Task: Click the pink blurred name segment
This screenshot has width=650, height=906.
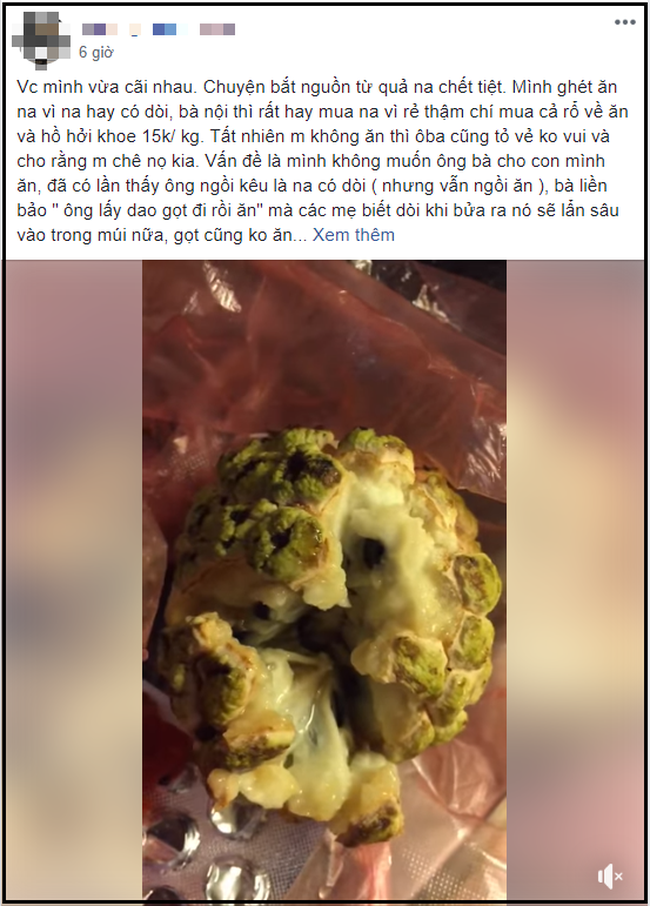Action: click(x=217, y=29)
